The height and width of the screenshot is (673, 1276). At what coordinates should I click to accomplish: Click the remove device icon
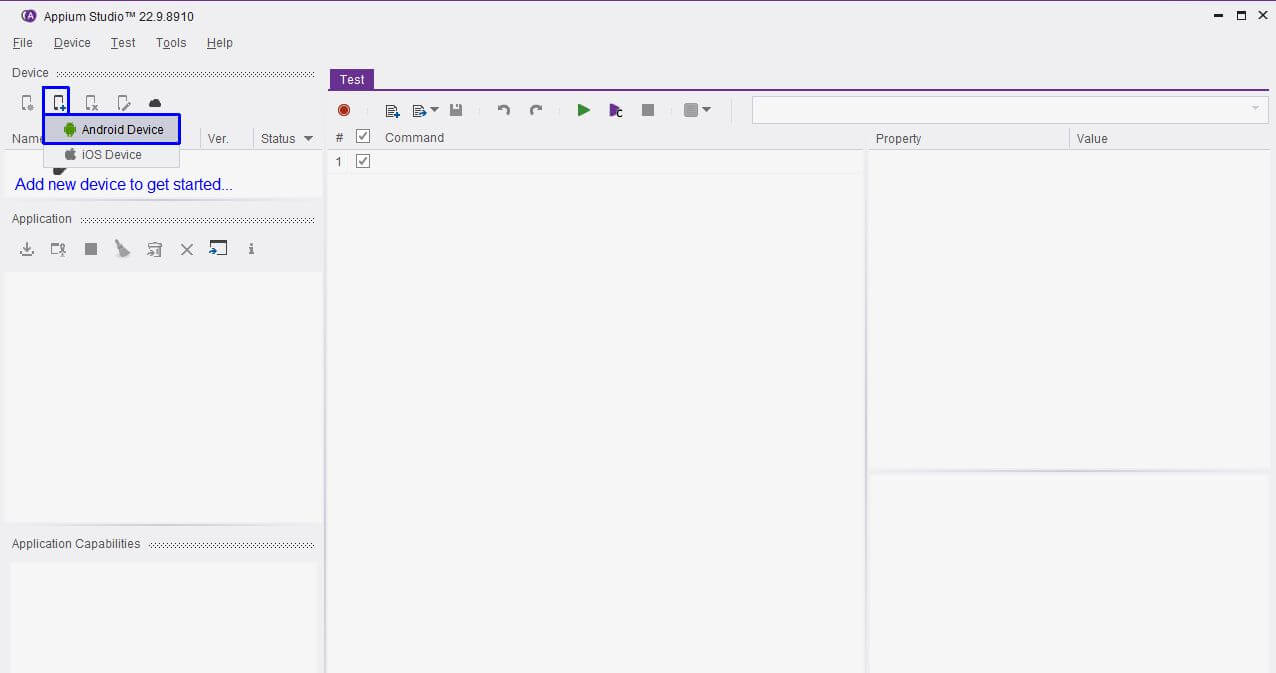point(91,103)
